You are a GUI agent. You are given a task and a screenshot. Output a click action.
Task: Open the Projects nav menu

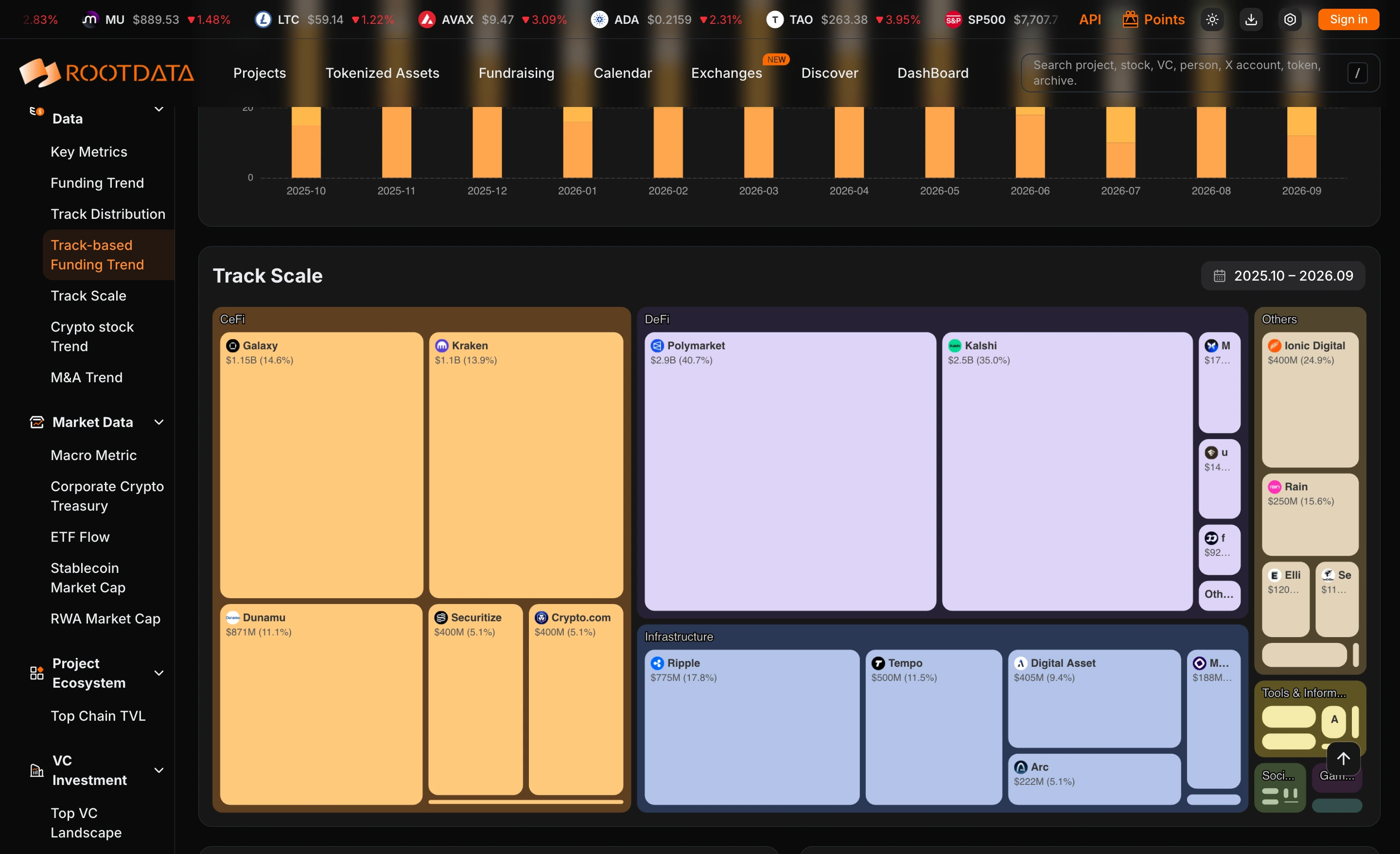point(260,73)
